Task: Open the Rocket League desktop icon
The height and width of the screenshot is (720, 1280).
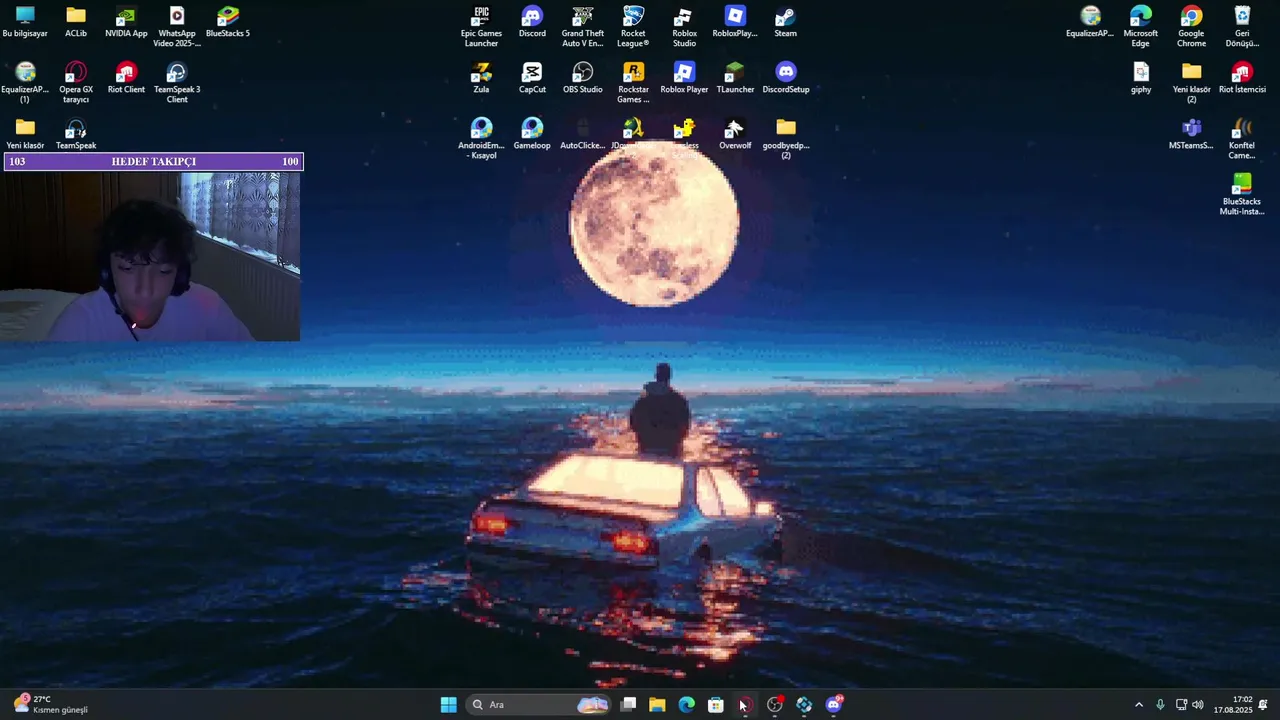Action: [633, 27]
